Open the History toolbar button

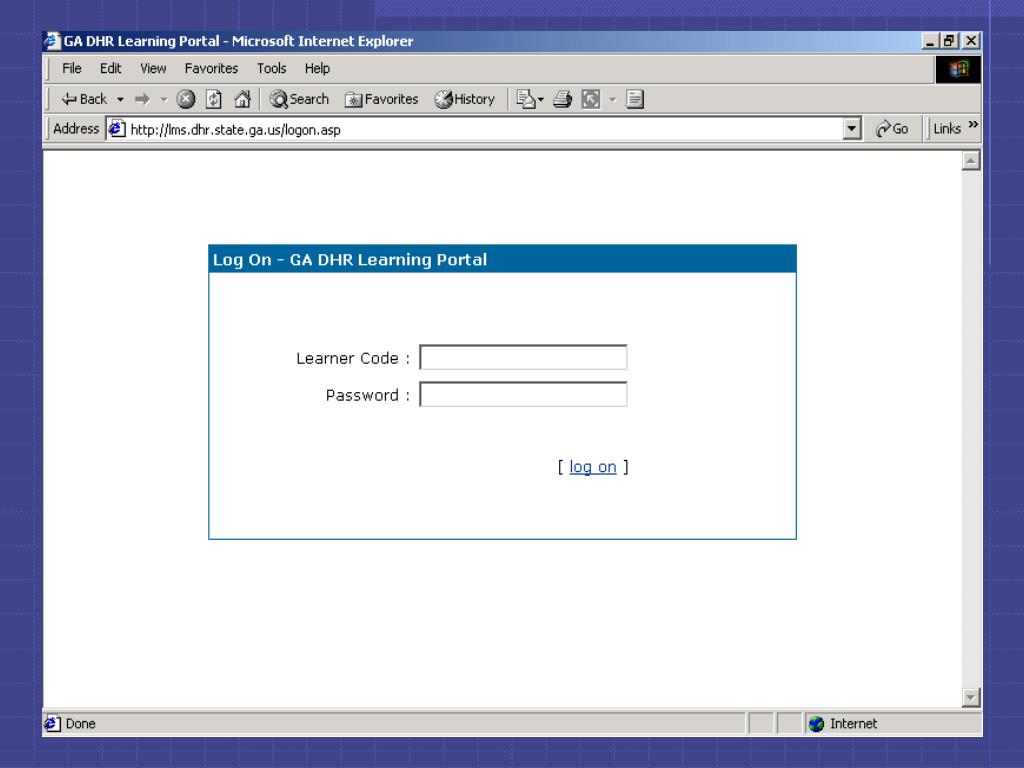tap(465, 99)
